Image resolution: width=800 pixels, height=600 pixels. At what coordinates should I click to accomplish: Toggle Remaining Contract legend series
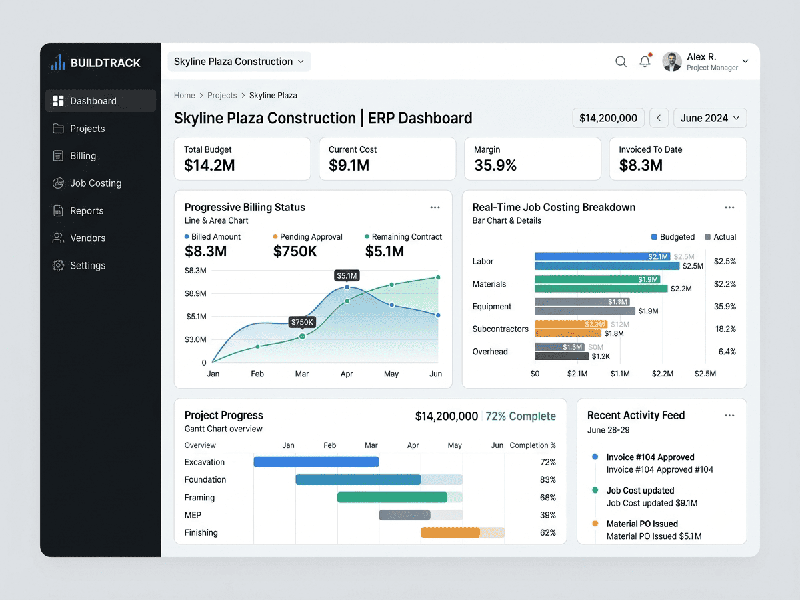point(404,237)
